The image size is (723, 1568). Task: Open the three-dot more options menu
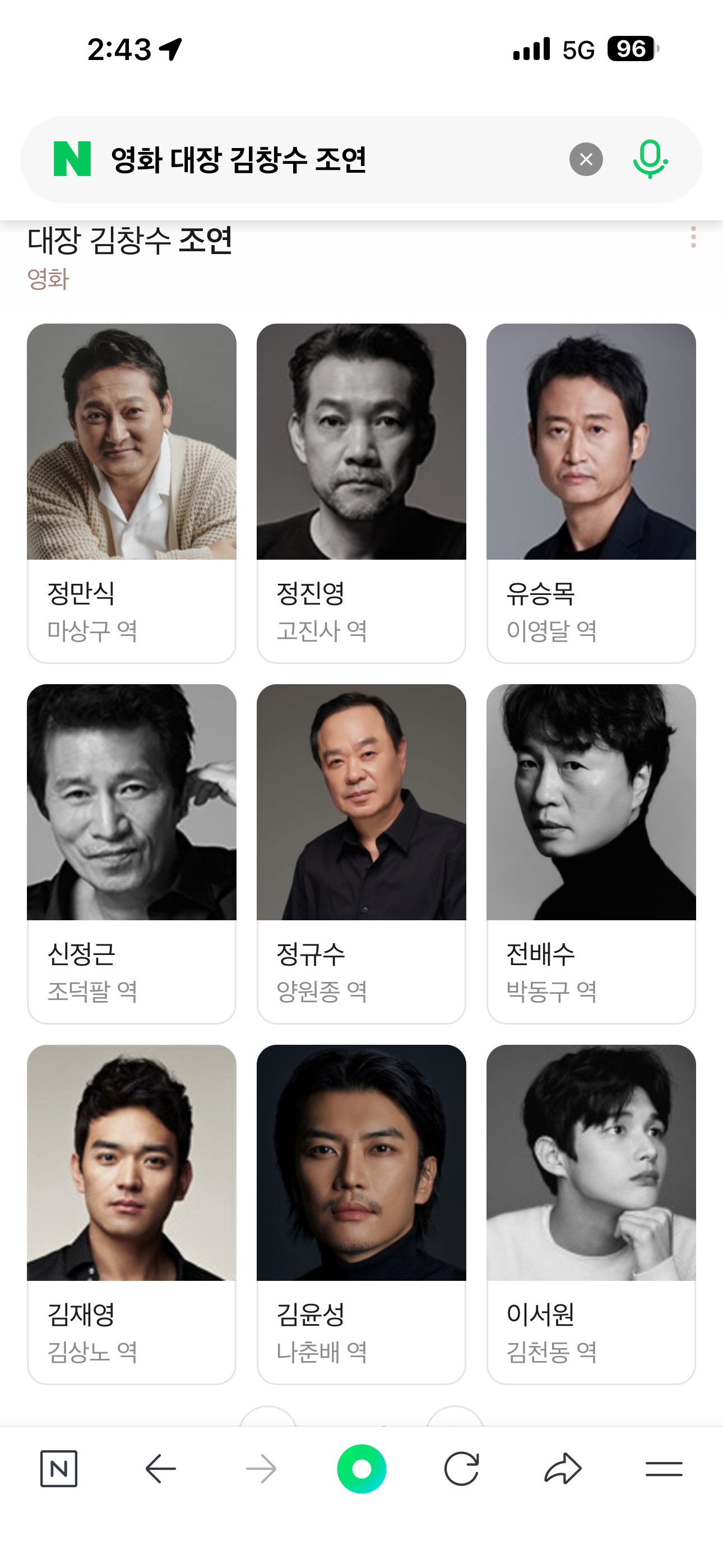[x=693, y=237]
